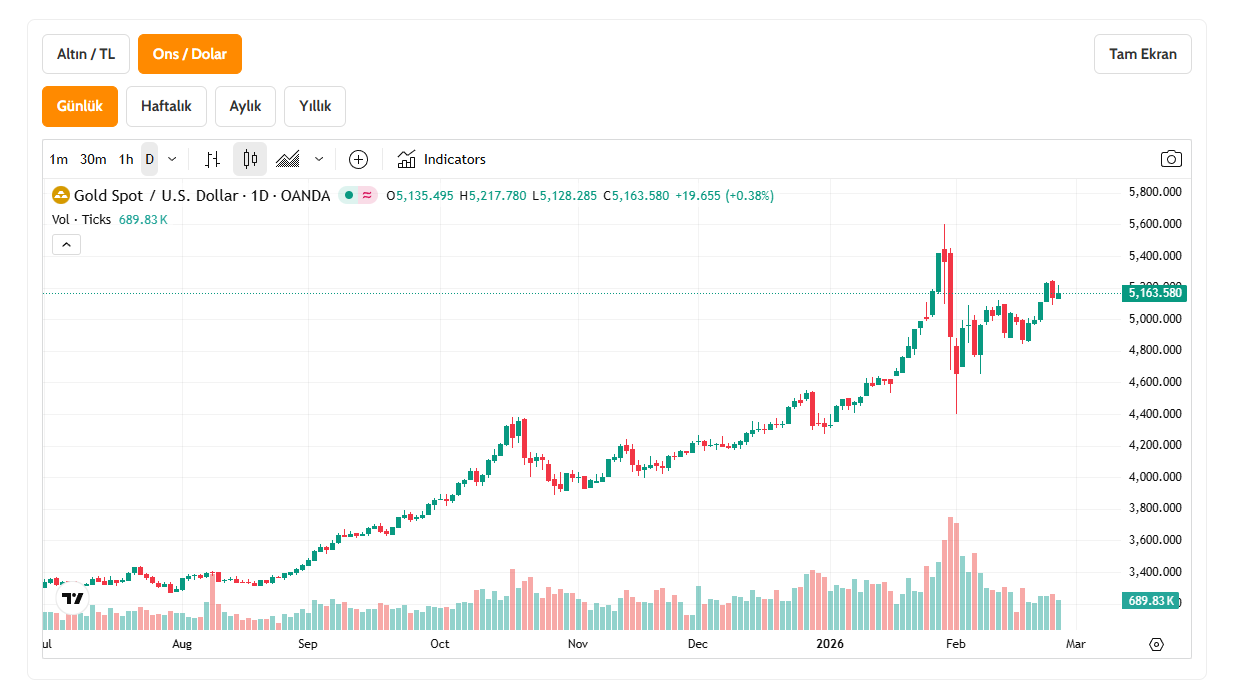Screen dimensions: 1238x694
Task: Click the TradingView logo on chart
Action: pyautogui.click(x=72, y=598)
